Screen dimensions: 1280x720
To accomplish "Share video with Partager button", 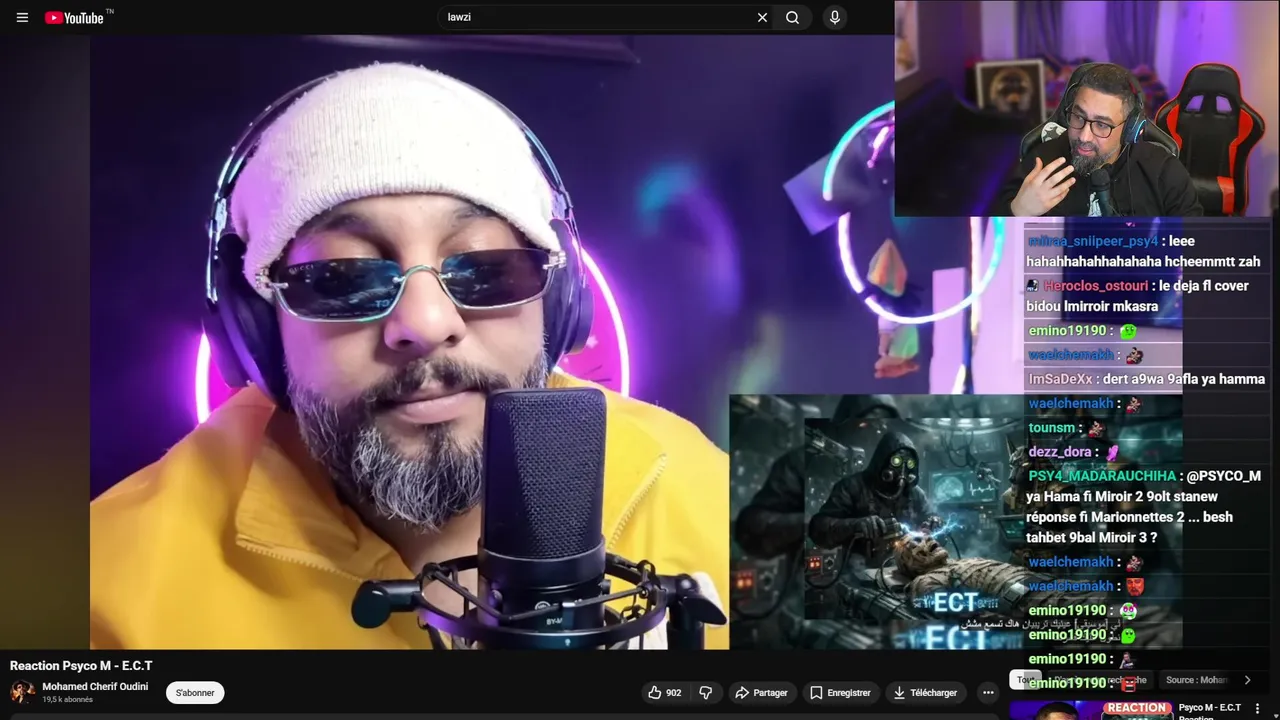I will (761, 692).
